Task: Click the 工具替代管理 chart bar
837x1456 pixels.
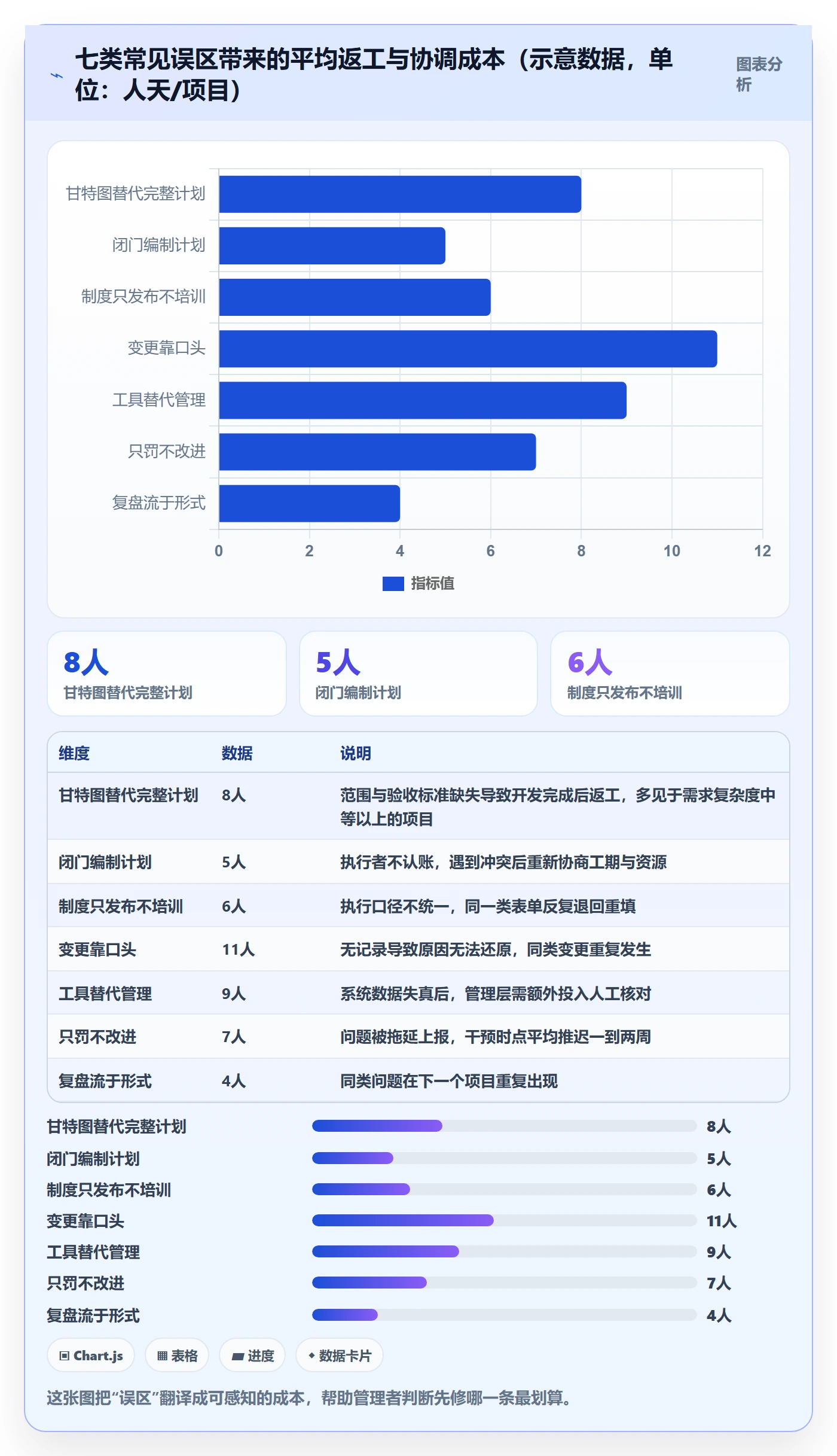Action: click(x=423, y=400)
